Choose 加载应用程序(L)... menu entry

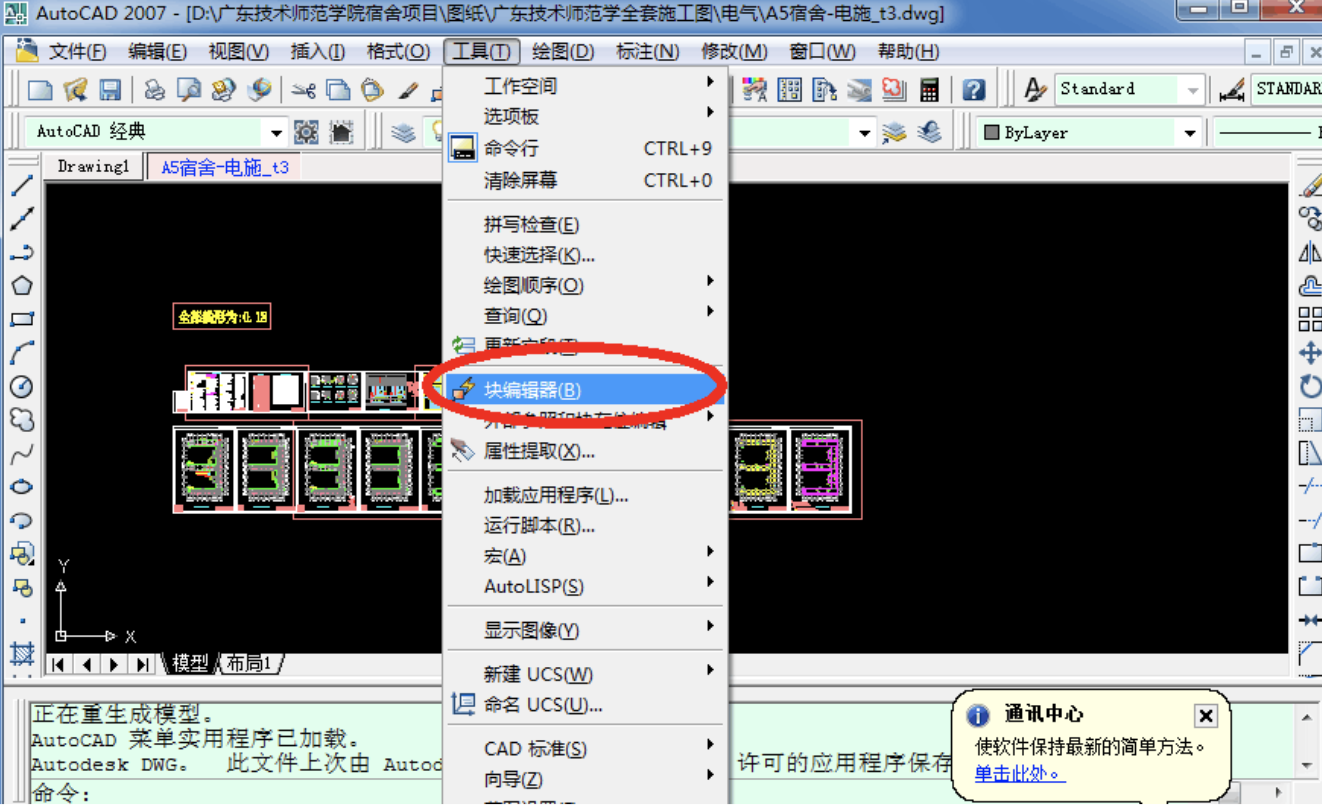coord(585,495)
